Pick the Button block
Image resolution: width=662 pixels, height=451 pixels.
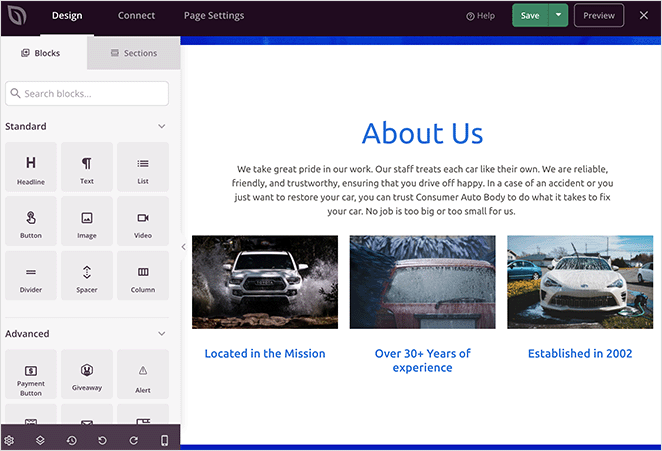coord(31,222)
